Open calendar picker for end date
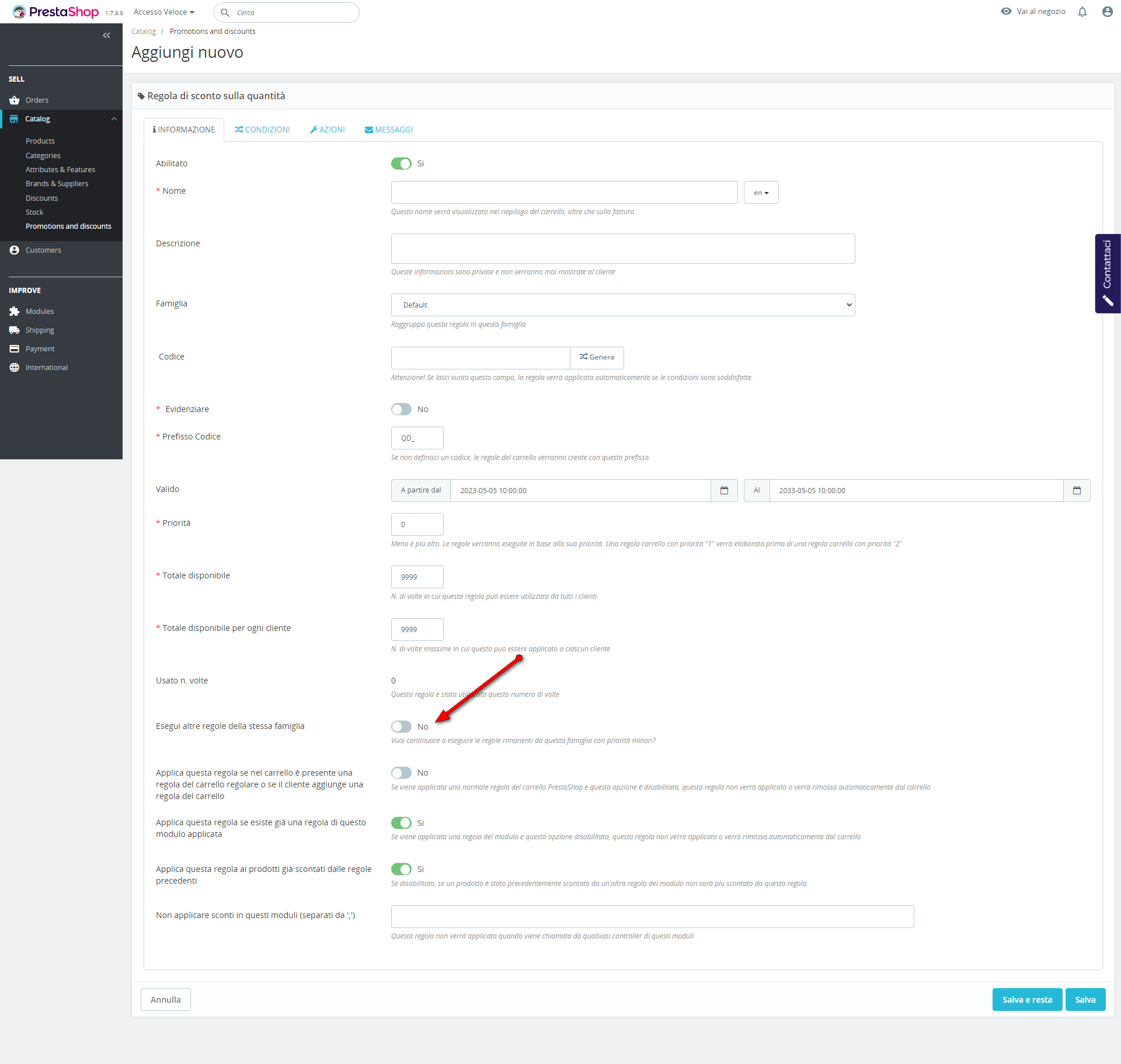This screenshot has height=1064, width=1121. click(1077, 491)
